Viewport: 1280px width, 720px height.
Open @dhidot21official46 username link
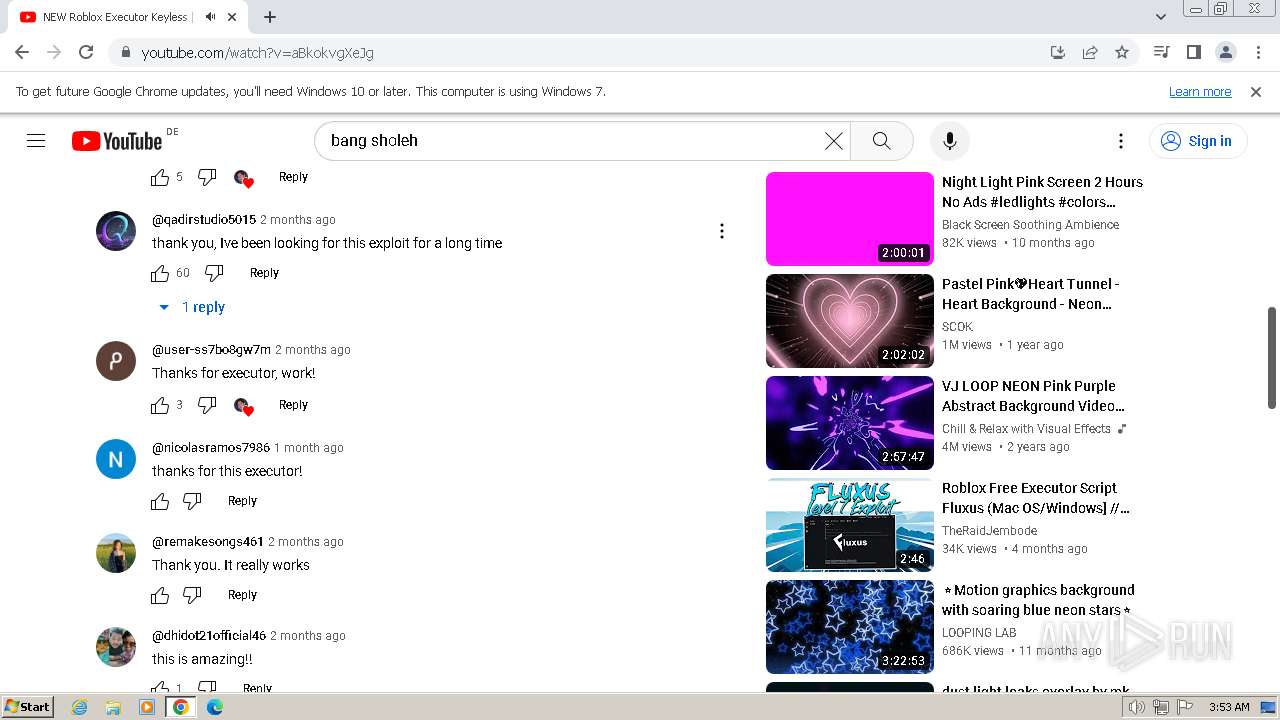pos(209,635)
